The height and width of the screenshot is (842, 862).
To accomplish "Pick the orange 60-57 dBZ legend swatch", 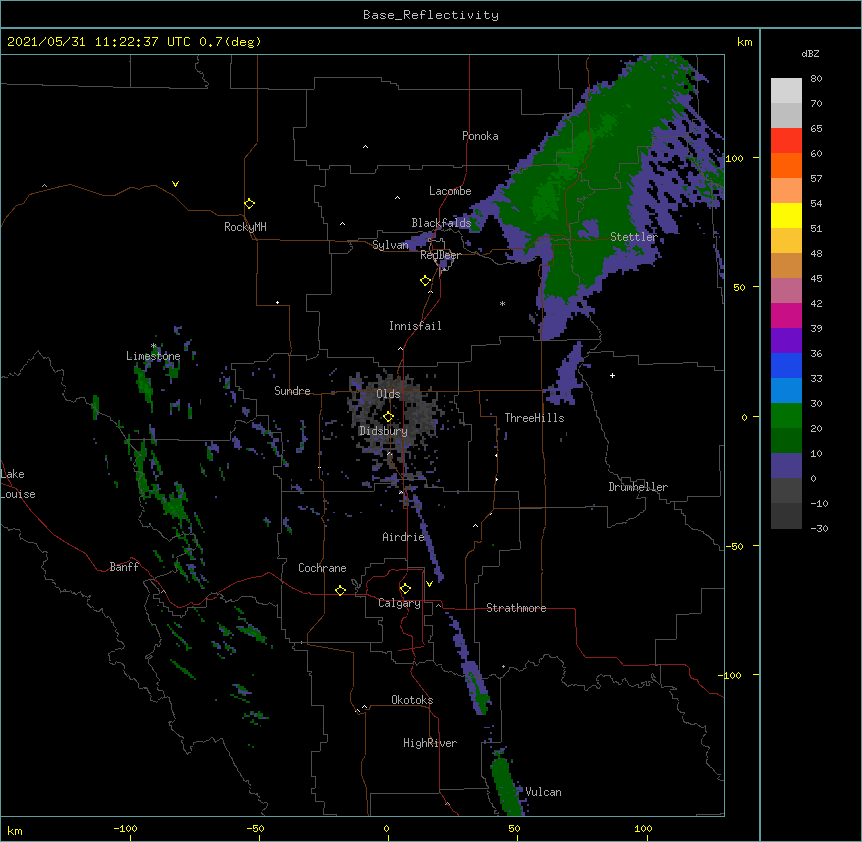I will tap(786, 165).
